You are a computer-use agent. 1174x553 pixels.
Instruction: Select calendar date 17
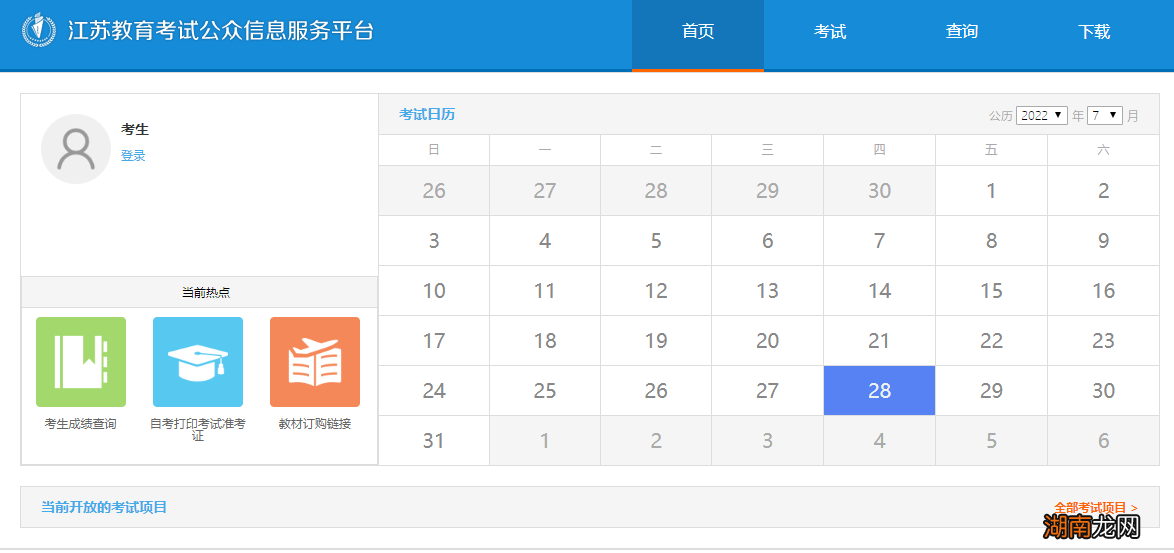[434, 340]
